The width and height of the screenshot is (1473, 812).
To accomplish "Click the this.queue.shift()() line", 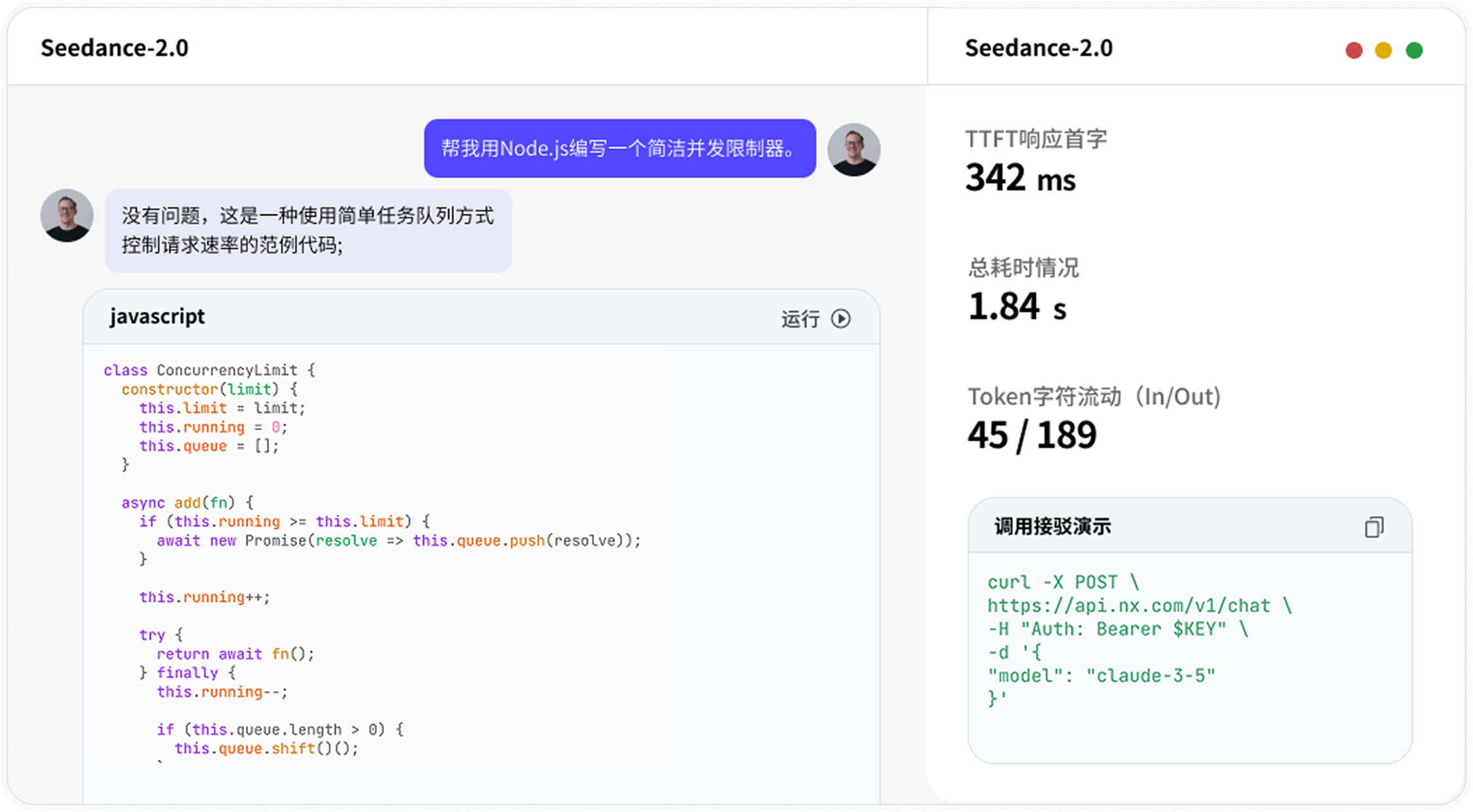I will tap(267, 749).
